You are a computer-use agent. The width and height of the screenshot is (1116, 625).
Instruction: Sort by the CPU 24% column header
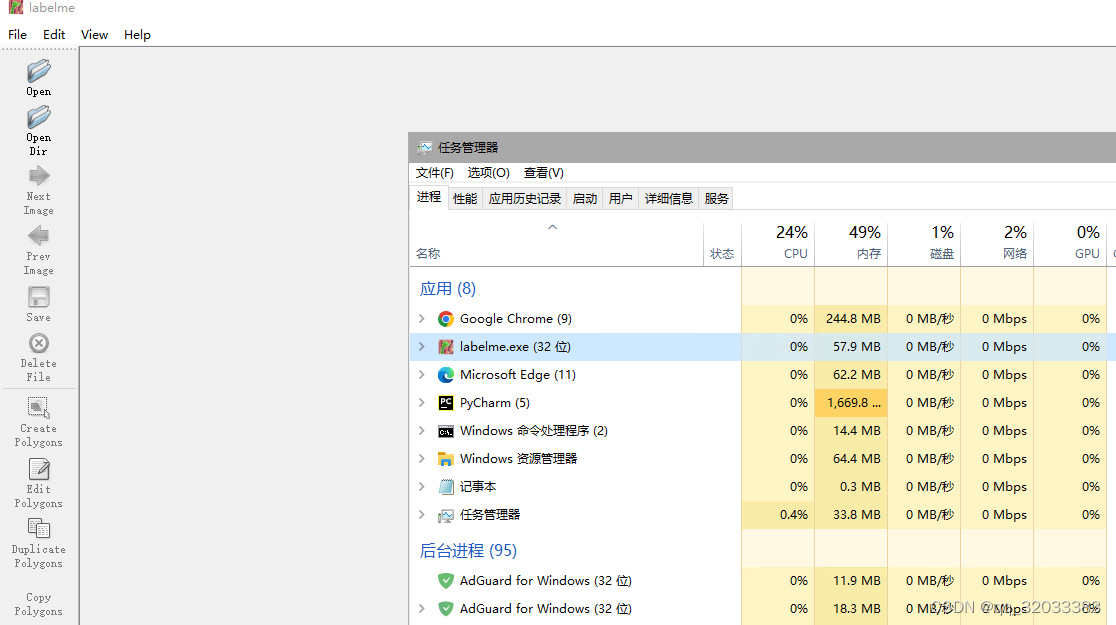(x=778, y=244)
